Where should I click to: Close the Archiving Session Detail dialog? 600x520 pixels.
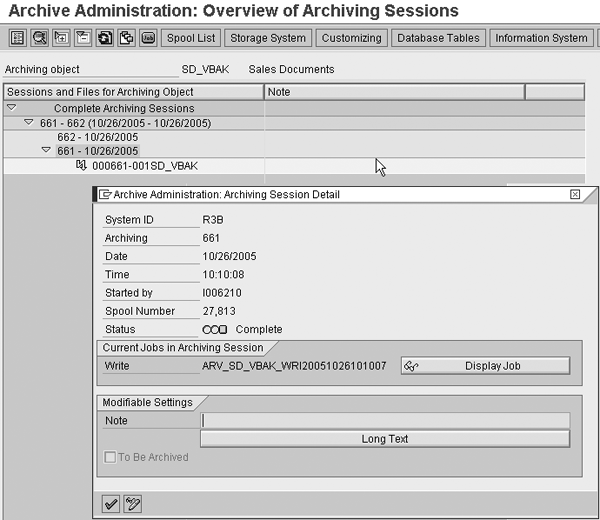575,194
